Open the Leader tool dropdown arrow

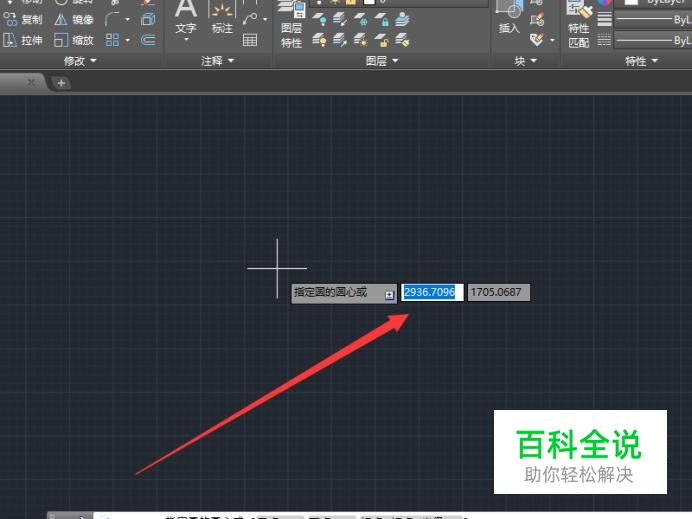pyautogui.click(x=265, y=19)
